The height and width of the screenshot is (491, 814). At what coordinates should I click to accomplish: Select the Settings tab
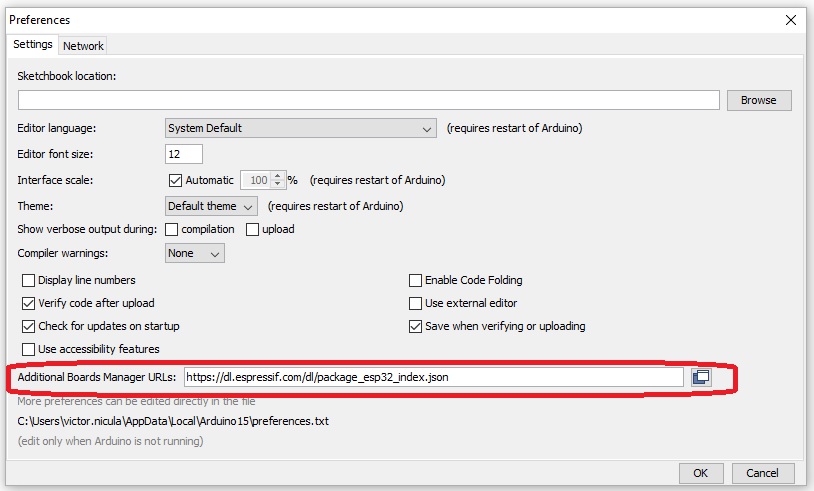(x=32, y=45)
